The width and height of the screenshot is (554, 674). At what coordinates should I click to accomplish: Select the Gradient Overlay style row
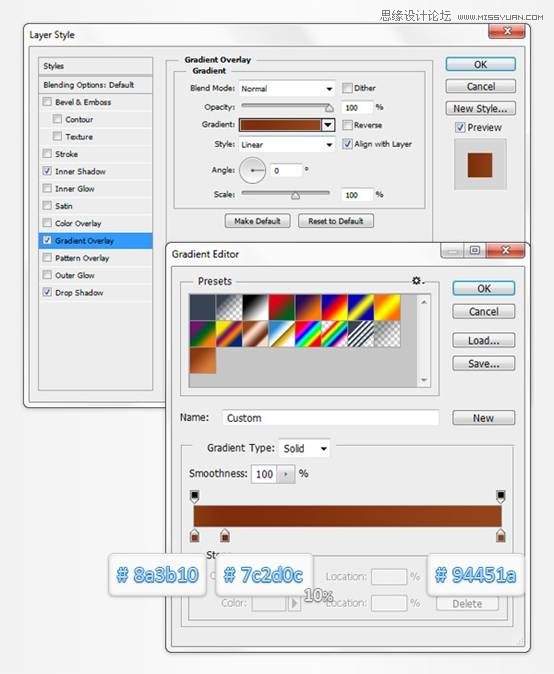point(95,241)
